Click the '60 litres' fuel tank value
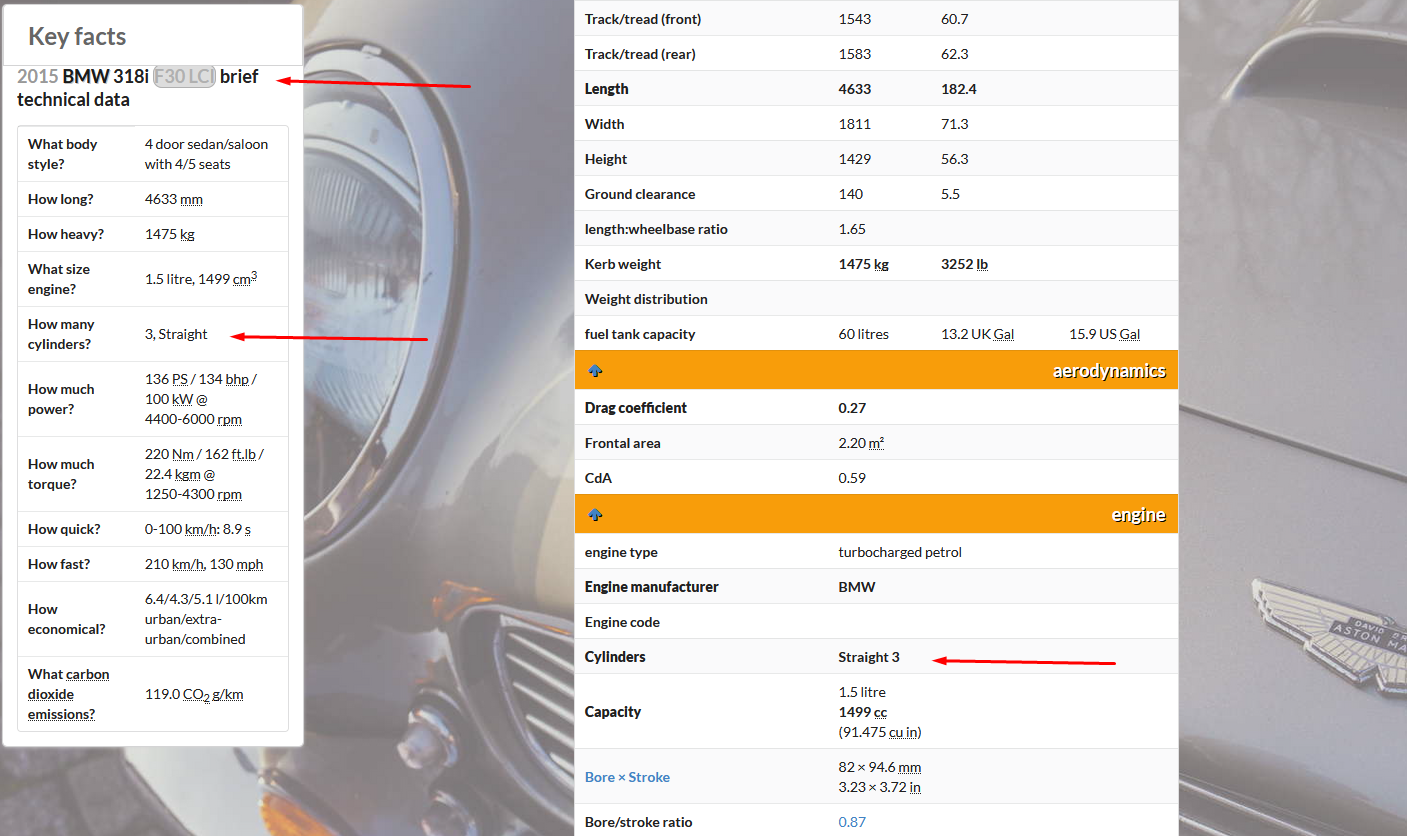 point(863,334)
